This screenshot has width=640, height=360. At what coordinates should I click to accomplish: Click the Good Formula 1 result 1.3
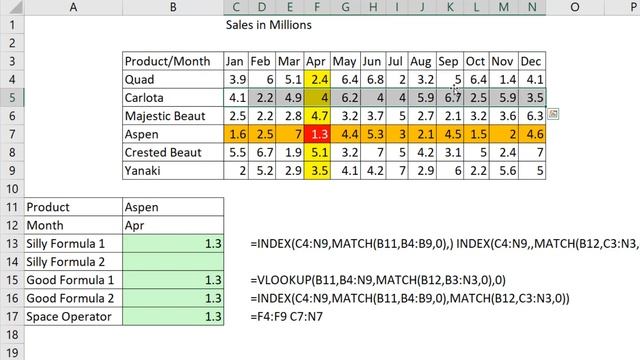tap(173, 280)
